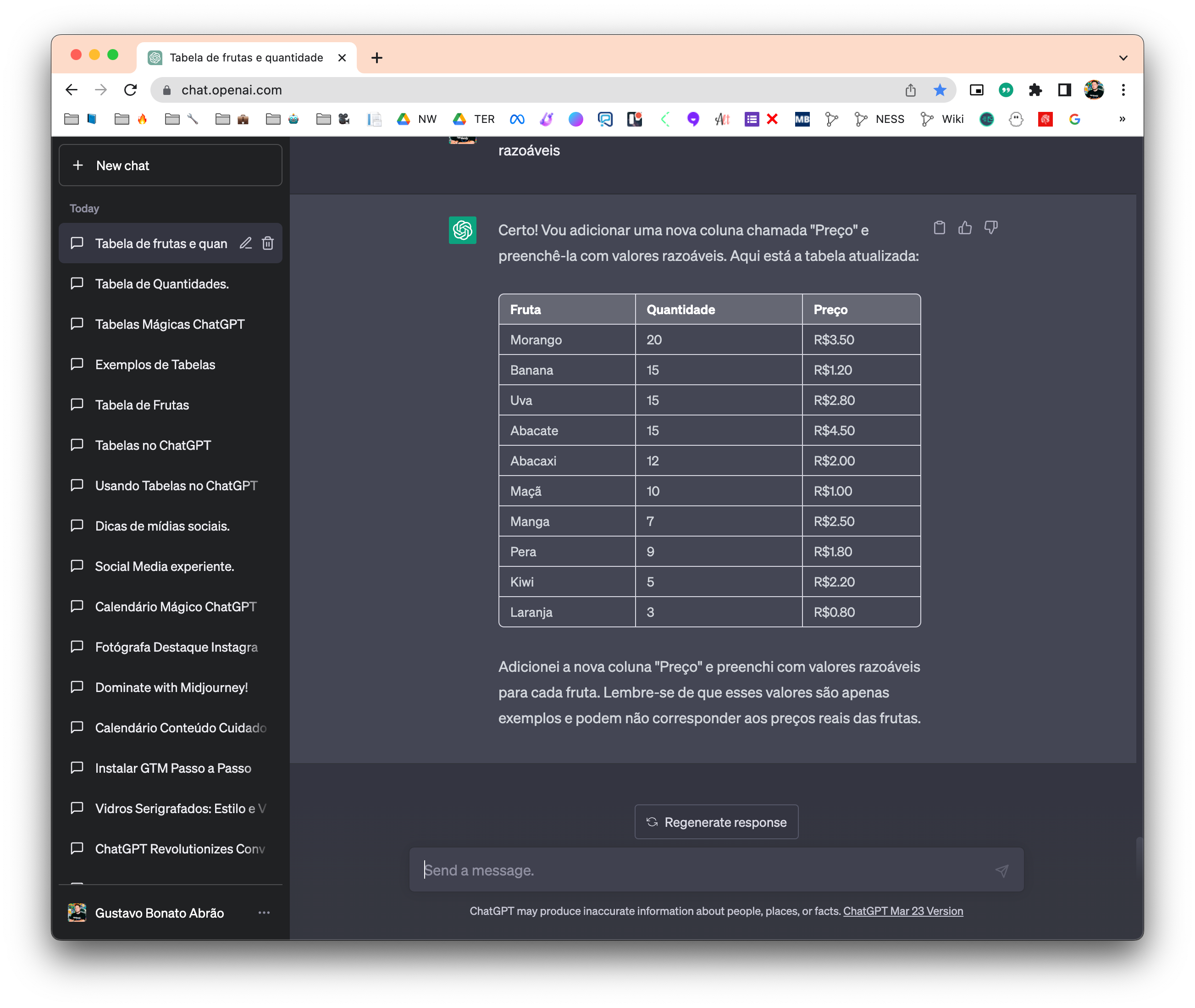Click the Quantidade column header
The height and width of the screenshot is (1008, 1195).
719,309
